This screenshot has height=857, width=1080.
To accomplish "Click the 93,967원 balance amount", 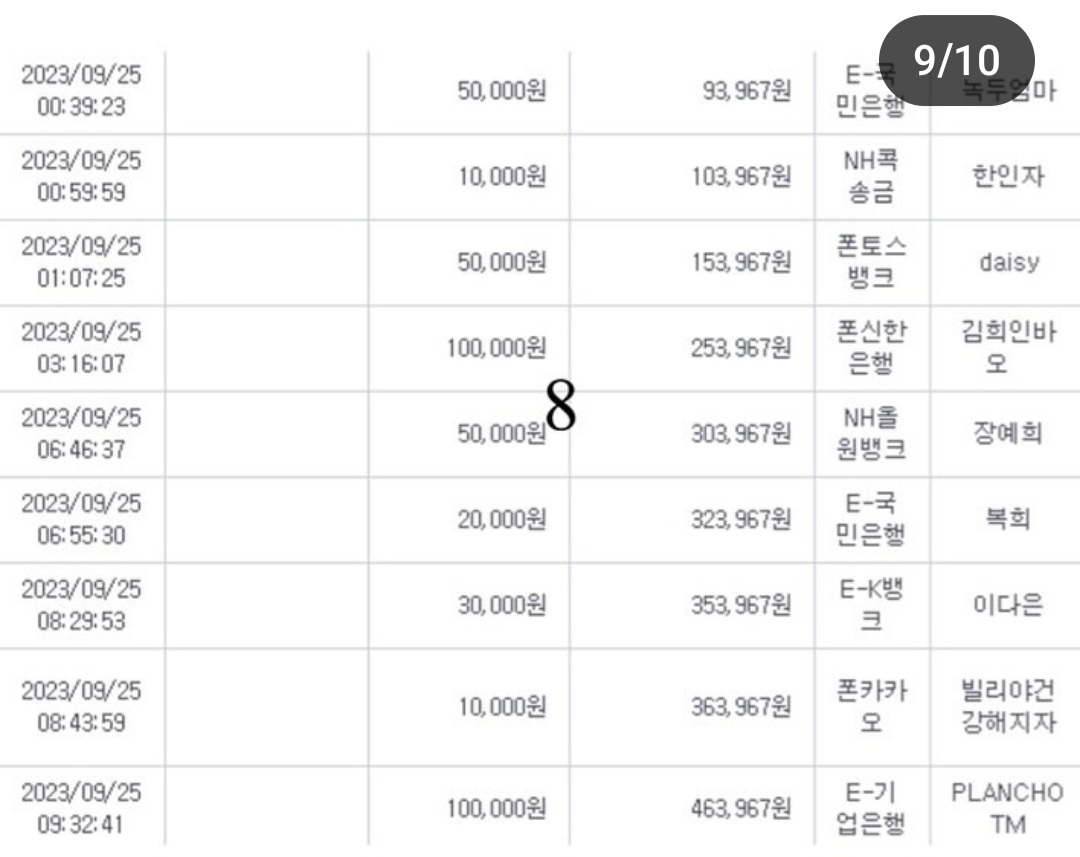I will (x=747, y=90).
